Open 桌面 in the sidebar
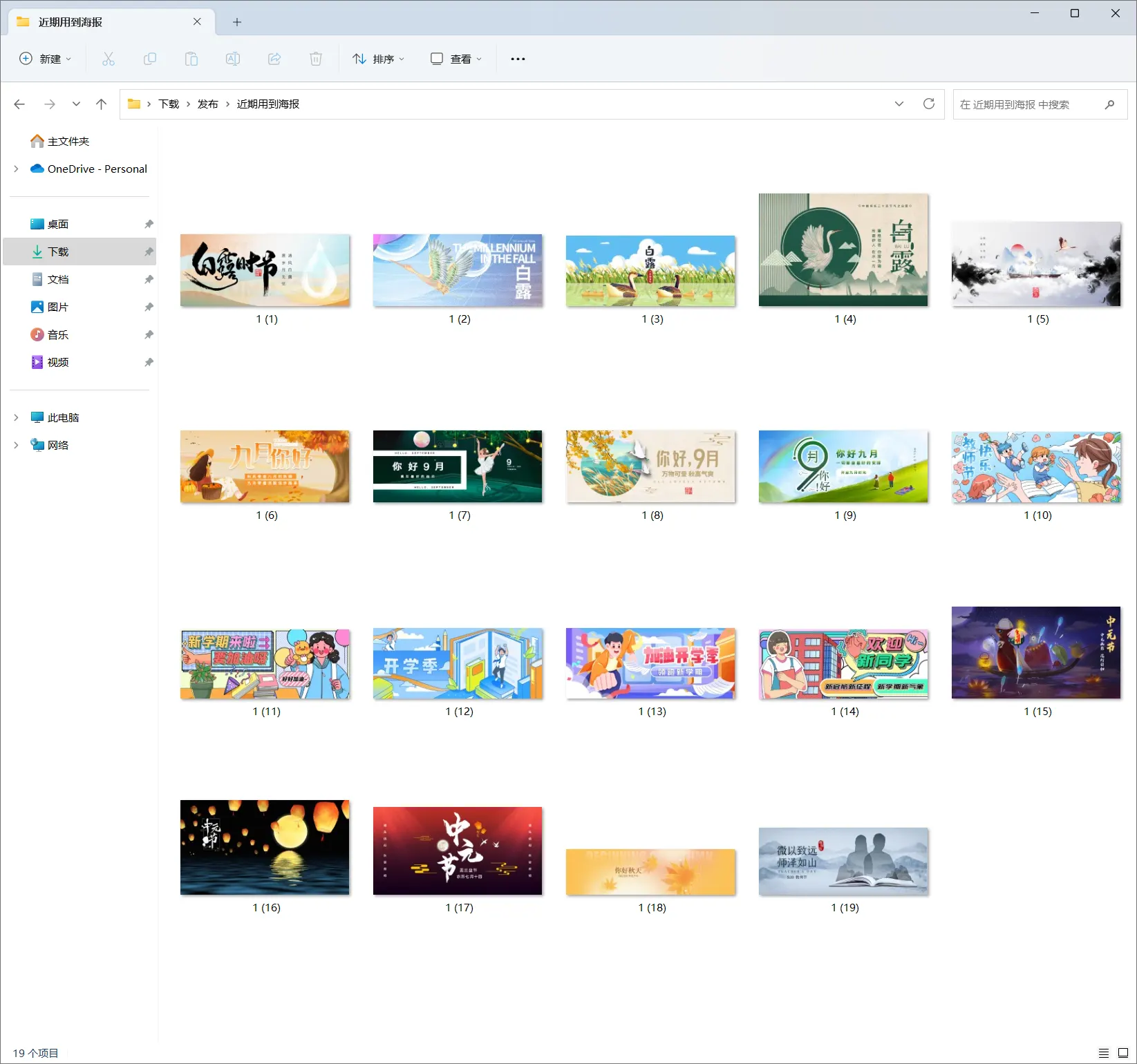 tap(58, 224)
